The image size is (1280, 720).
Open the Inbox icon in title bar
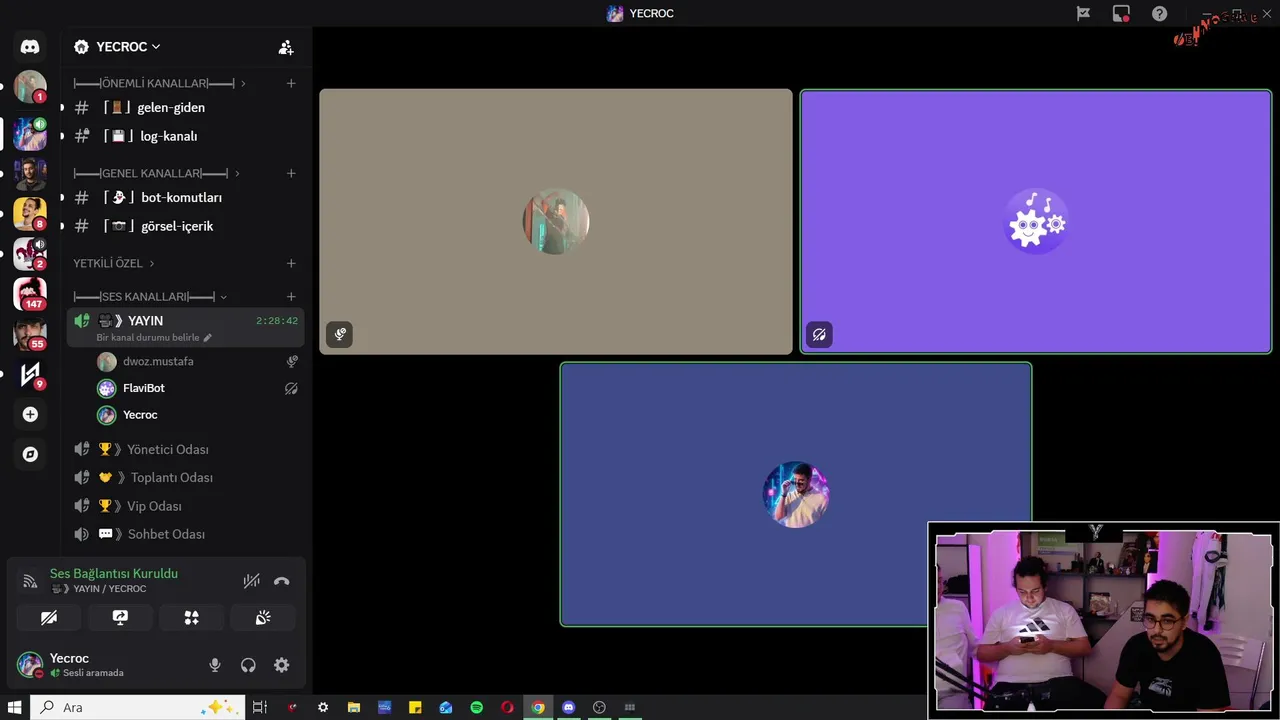tap(1121, 14)
